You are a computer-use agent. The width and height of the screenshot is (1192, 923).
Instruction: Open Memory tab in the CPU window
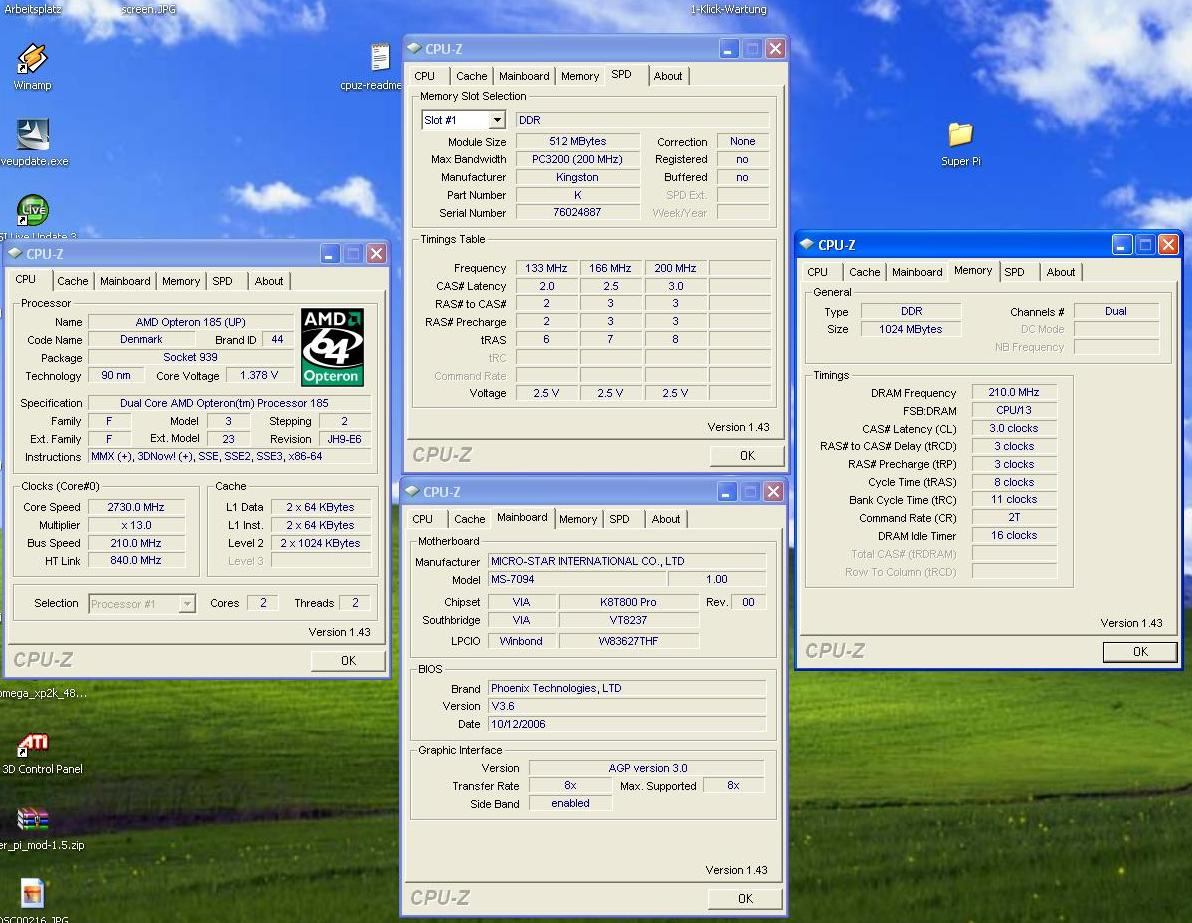coord(181,281)
